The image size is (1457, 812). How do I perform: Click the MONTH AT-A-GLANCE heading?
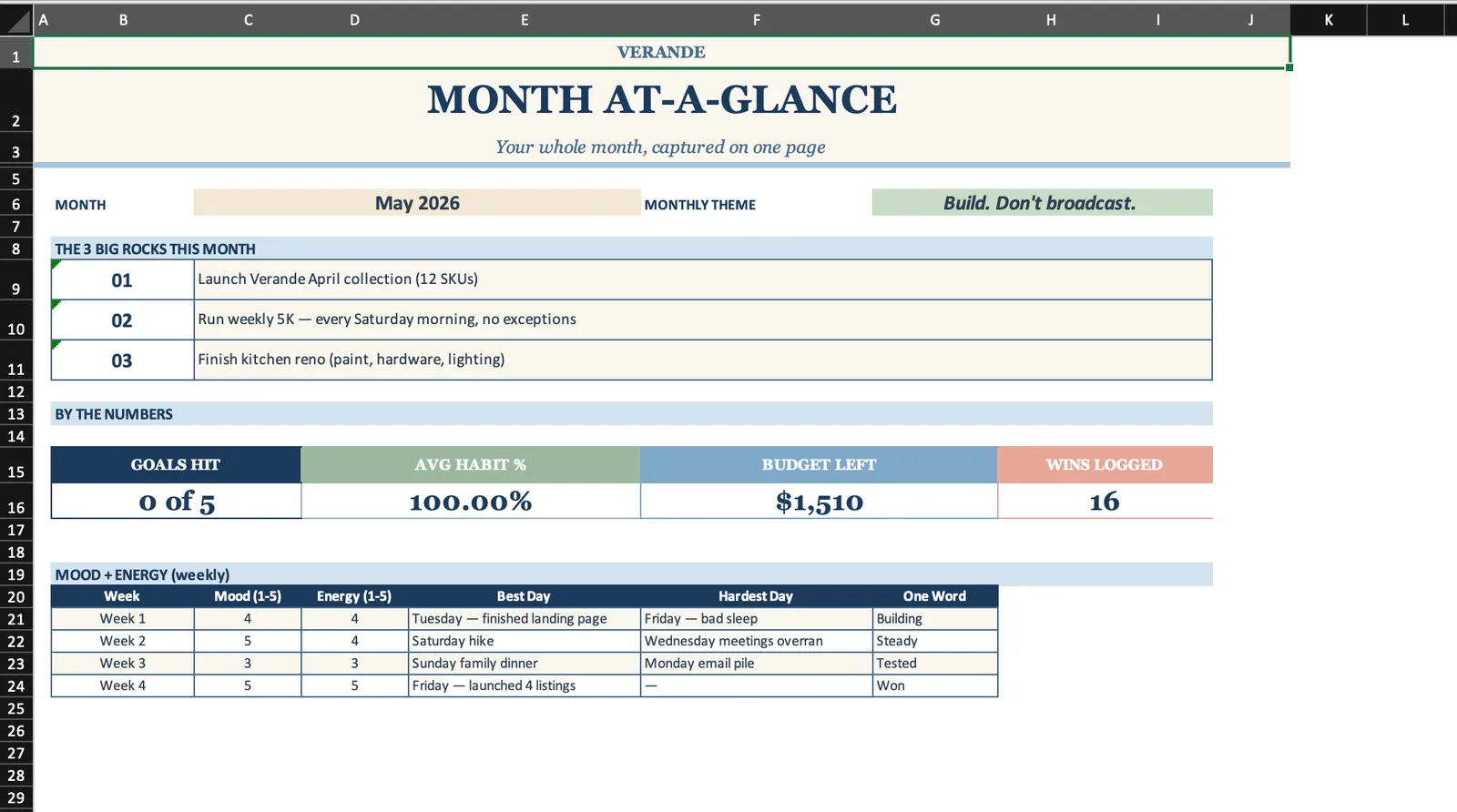[x=661, y=99]
